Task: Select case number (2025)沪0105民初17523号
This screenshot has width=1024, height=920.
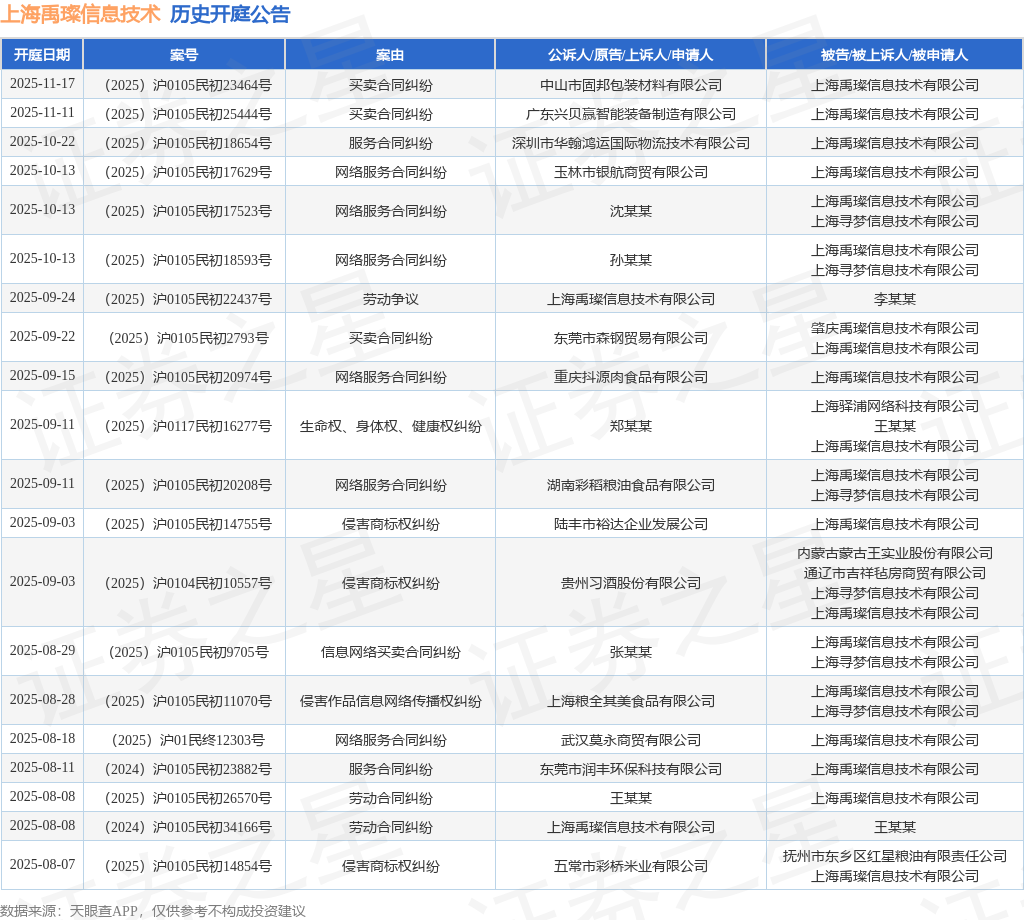Action: [x=188, y=211]
